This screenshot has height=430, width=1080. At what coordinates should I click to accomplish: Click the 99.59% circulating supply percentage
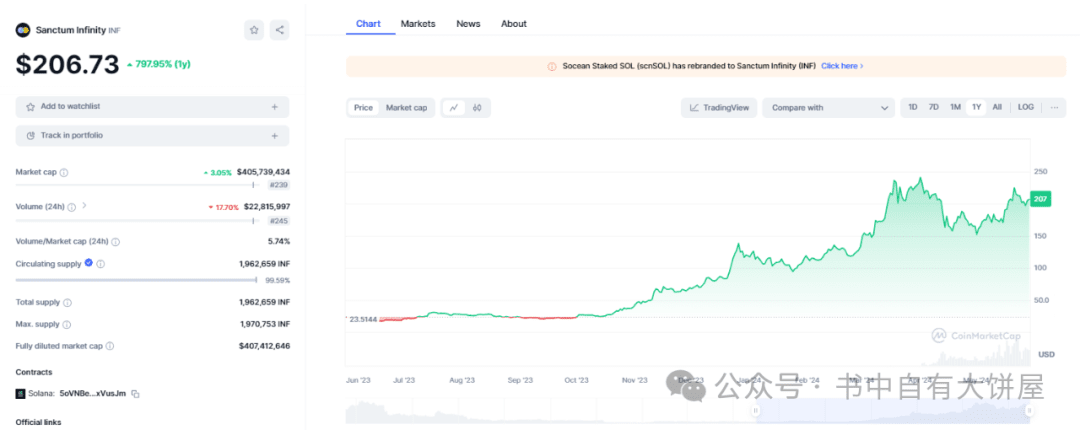278,281
